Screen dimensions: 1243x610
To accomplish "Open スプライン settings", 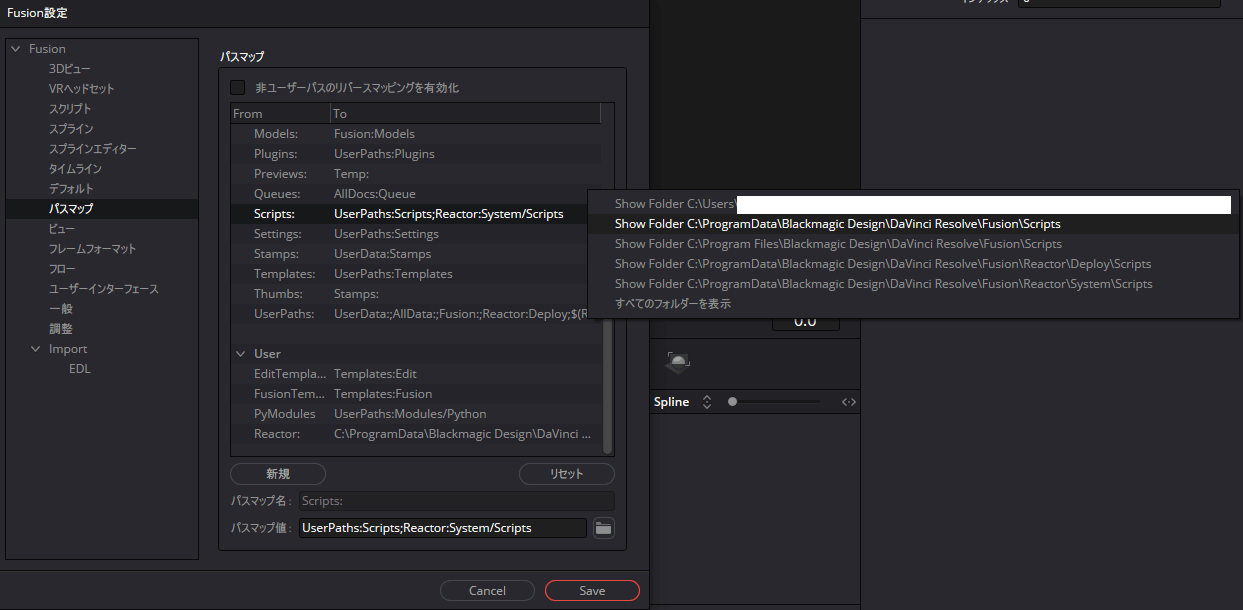I will (x=71, y=129).
